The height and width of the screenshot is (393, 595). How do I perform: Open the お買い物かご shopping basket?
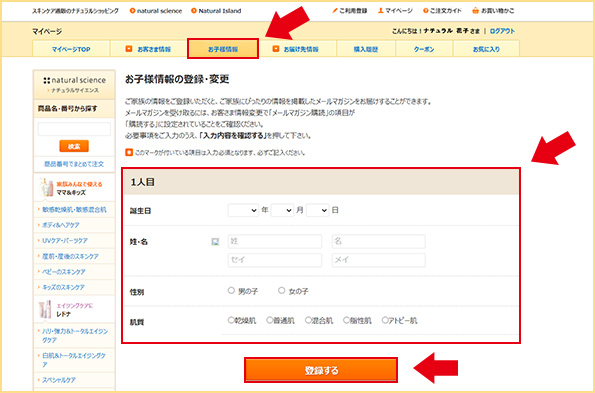click(493, 11)
